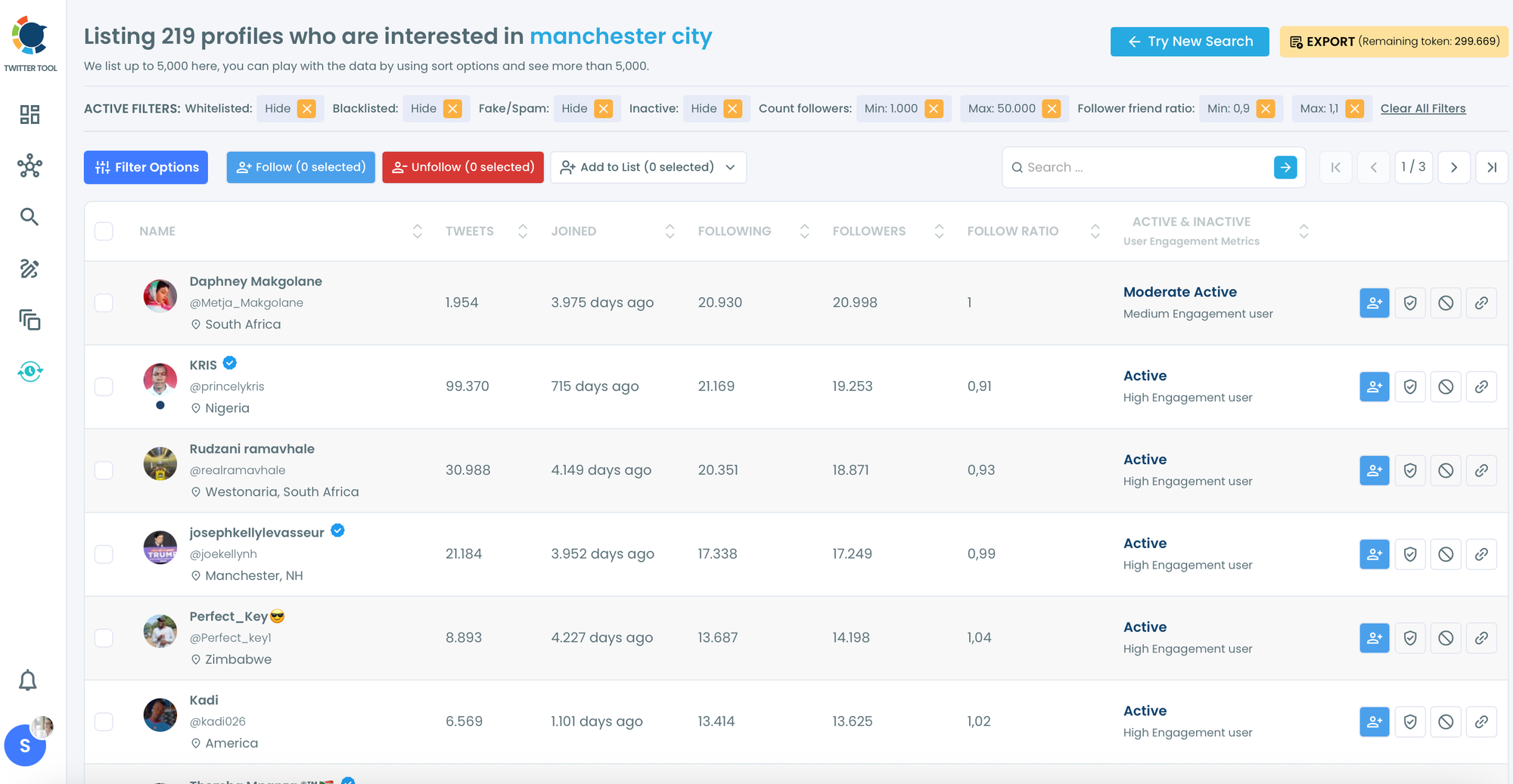1513x784 pixels.
Task: Sort profiles by Joined date
Action: (x=670, y=231)
